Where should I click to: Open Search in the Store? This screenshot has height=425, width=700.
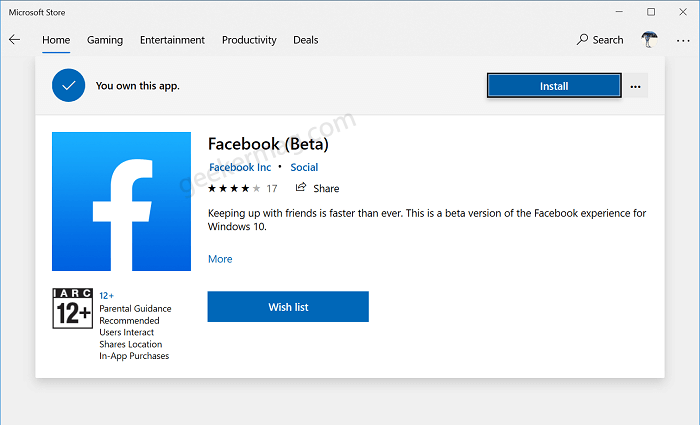click(600, 40)
